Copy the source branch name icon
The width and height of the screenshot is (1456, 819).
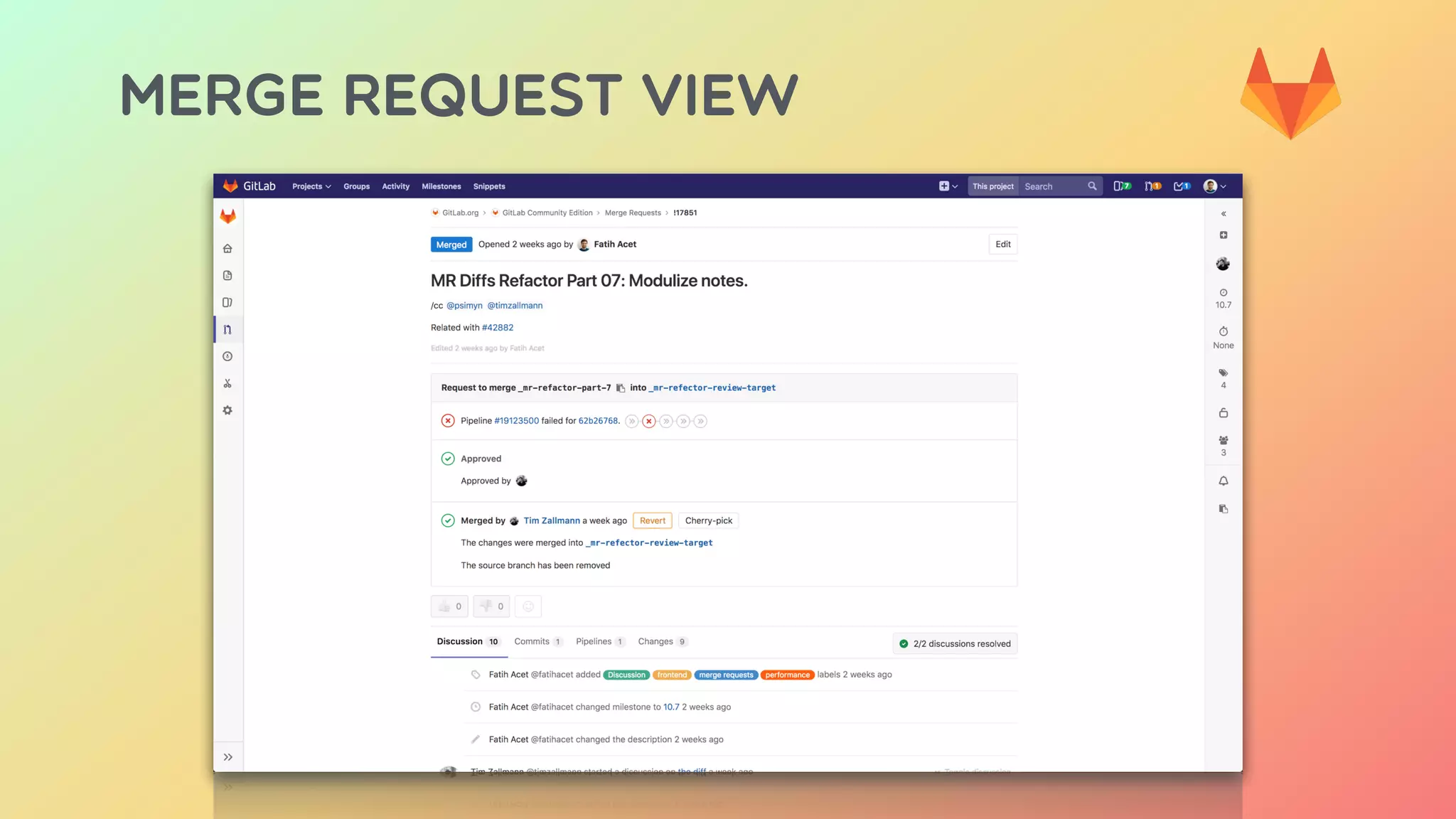(621, 388)
